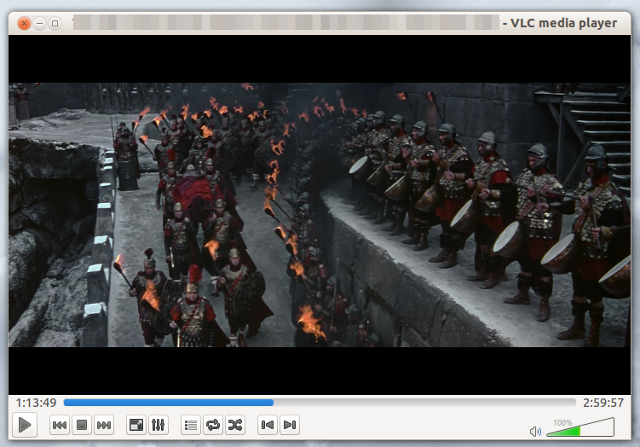Toggle loop repeat mode
640x447 pixels.
[213, 425]
